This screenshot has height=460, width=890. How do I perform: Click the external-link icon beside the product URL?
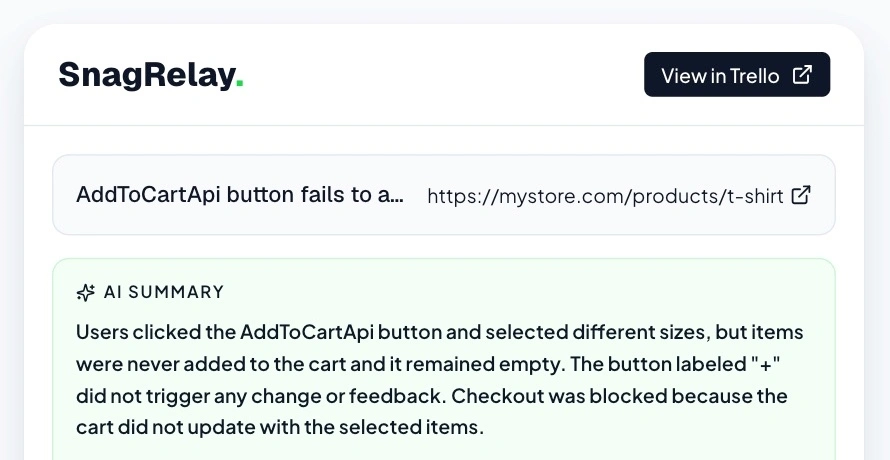pyautogui.click(x=801, y=195)
